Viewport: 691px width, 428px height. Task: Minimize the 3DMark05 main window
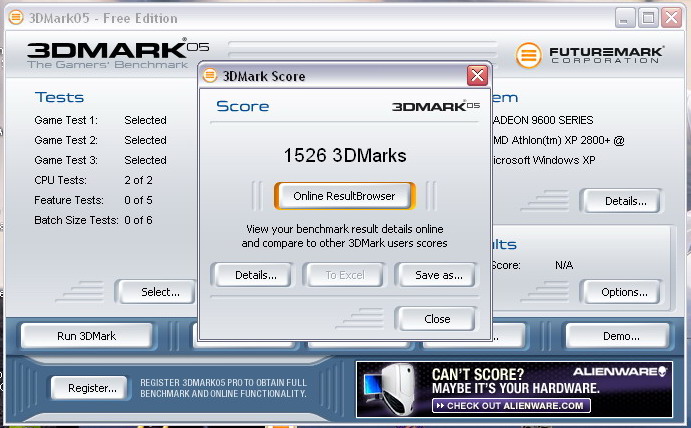pyautogui.click(x=624, y=18)
